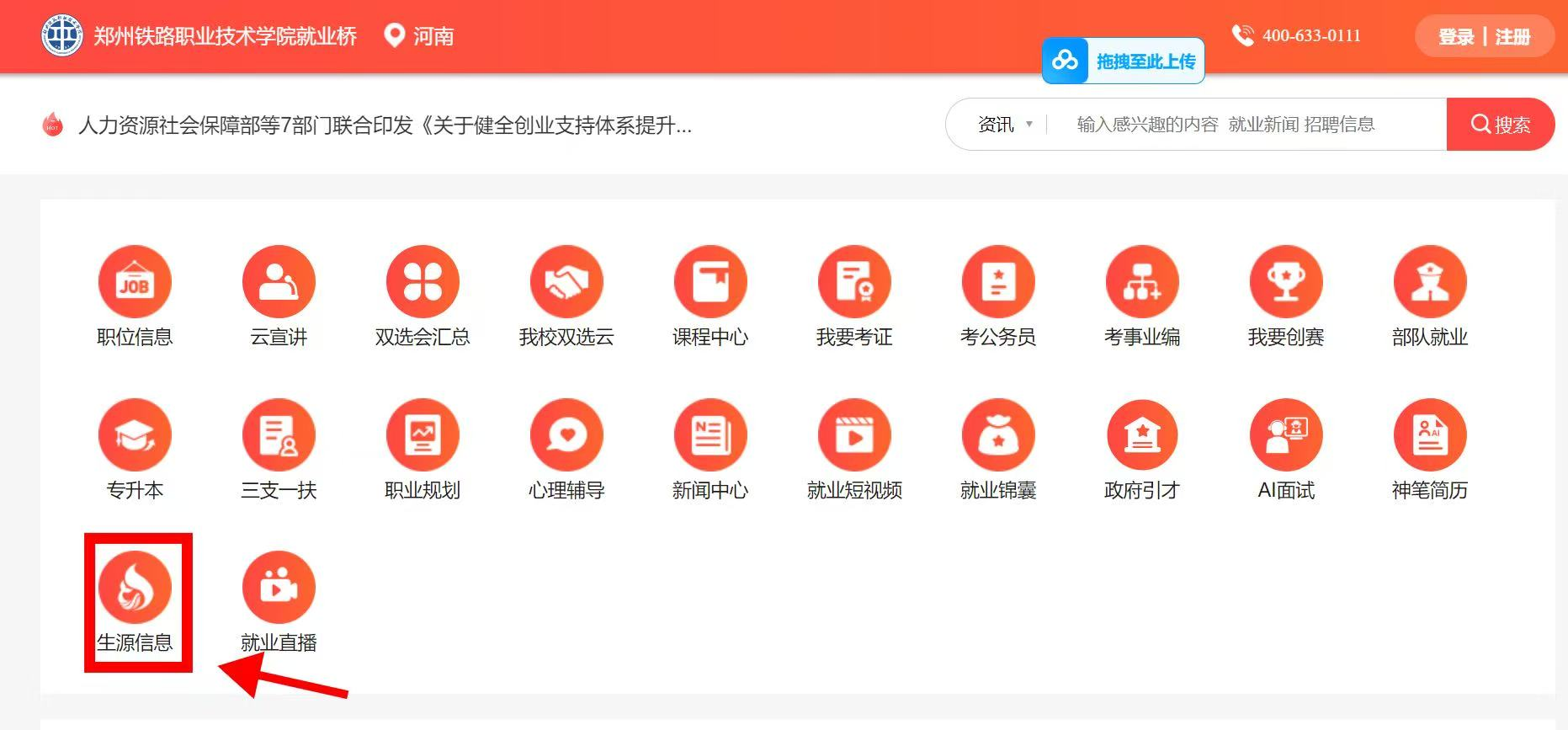Open the 职位信息 JOB icon
Viewport: 1568px width, 730px height.
[135, 282]
